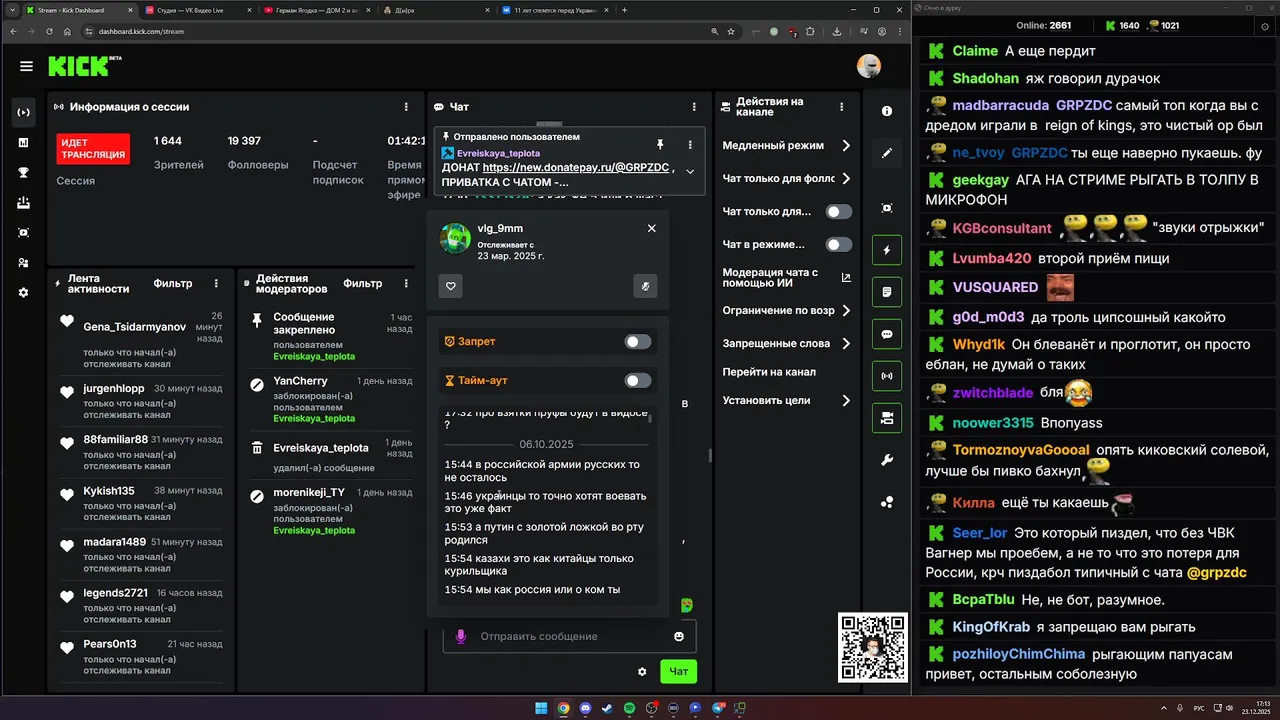Click Gena_Tsidarmyanov in the activity feed
The width and height of the screenshot is (1280, 720).
(135, 327)
